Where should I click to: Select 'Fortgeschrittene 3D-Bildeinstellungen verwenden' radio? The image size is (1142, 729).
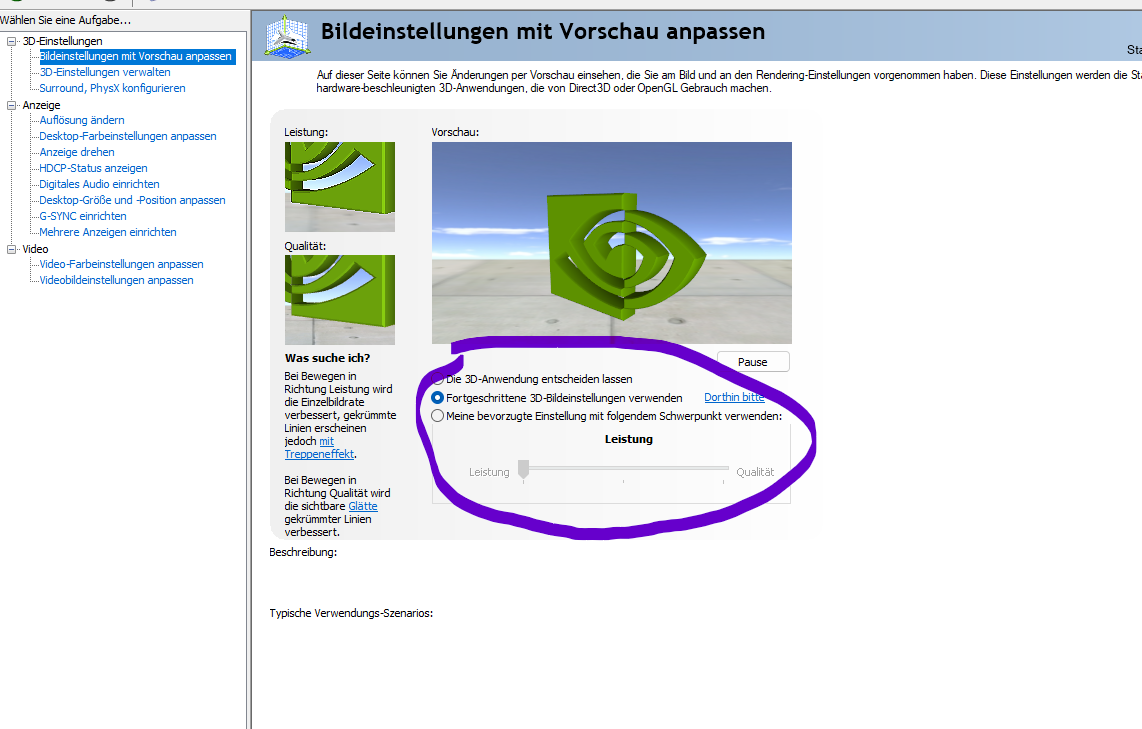(x=438, y=398)
